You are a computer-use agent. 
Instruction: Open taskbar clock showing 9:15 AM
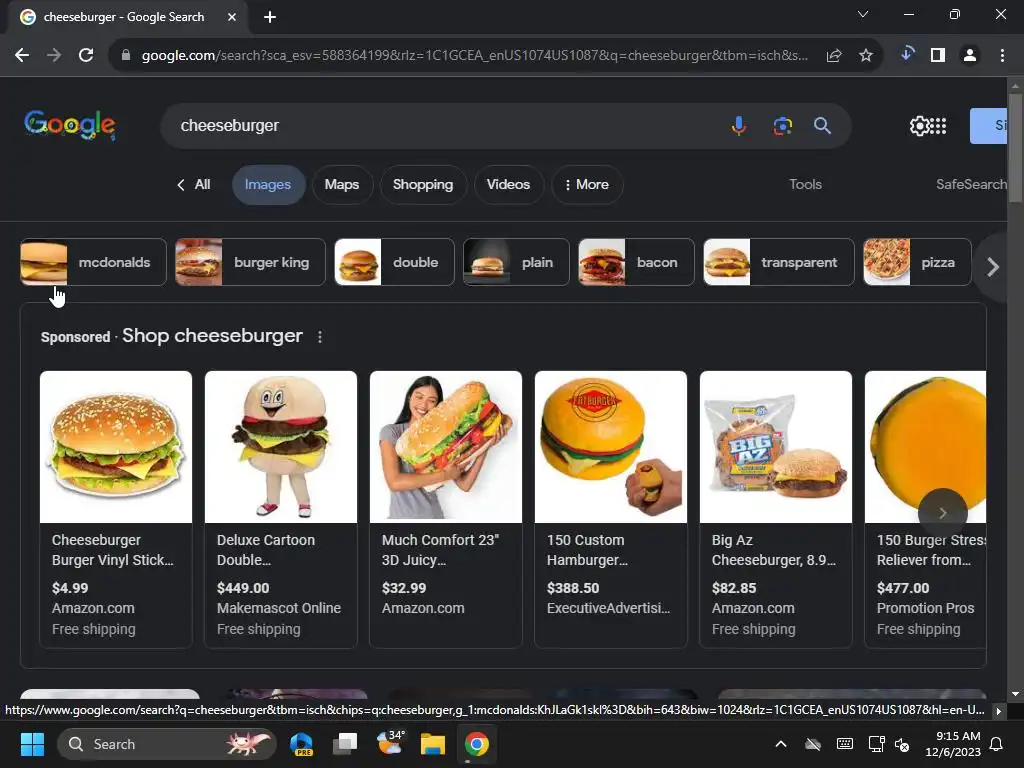pos(953,744)
